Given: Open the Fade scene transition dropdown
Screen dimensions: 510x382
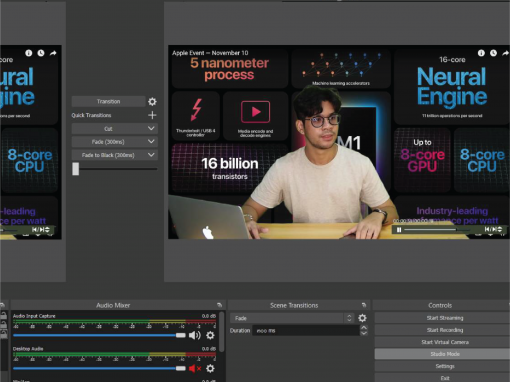Looking at the screenshot, I should point(292,318).
